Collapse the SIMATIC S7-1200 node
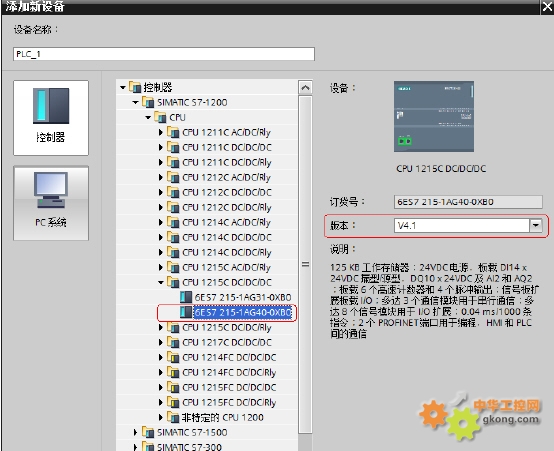The height and width of the screenshot is (451, 554). click(135, 102)
